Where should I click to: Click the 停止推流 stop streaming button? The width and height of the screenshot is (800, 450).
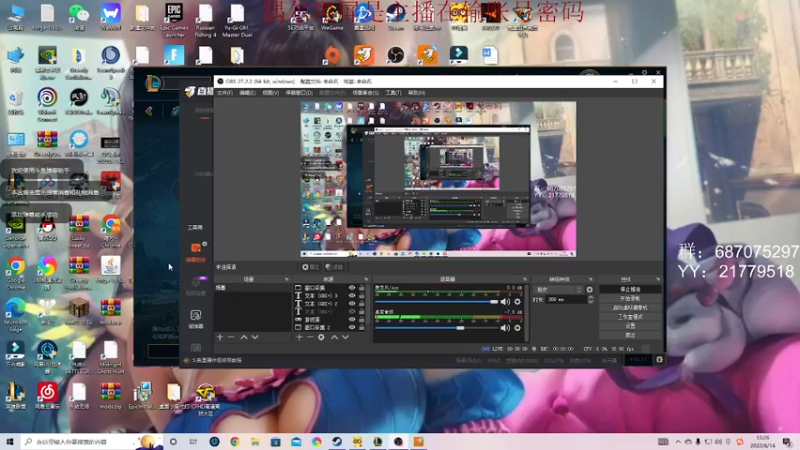click(630, 289)
